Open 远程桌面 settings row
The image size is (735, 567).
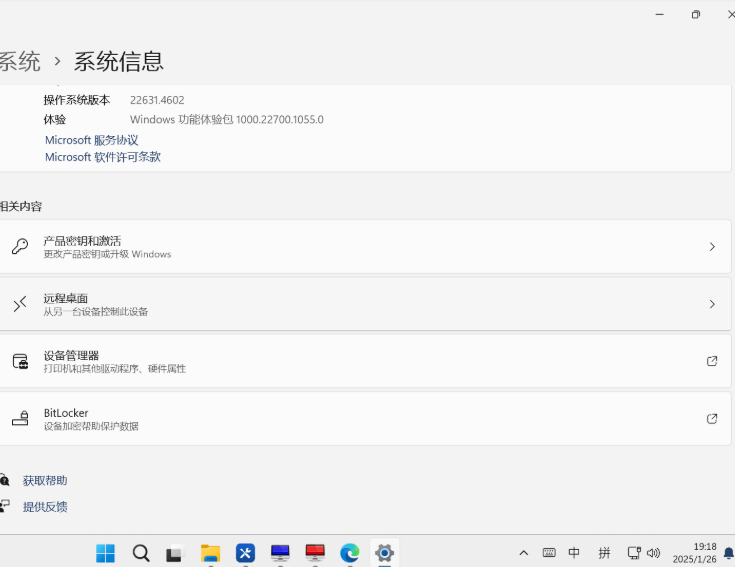tap(365, 304)
